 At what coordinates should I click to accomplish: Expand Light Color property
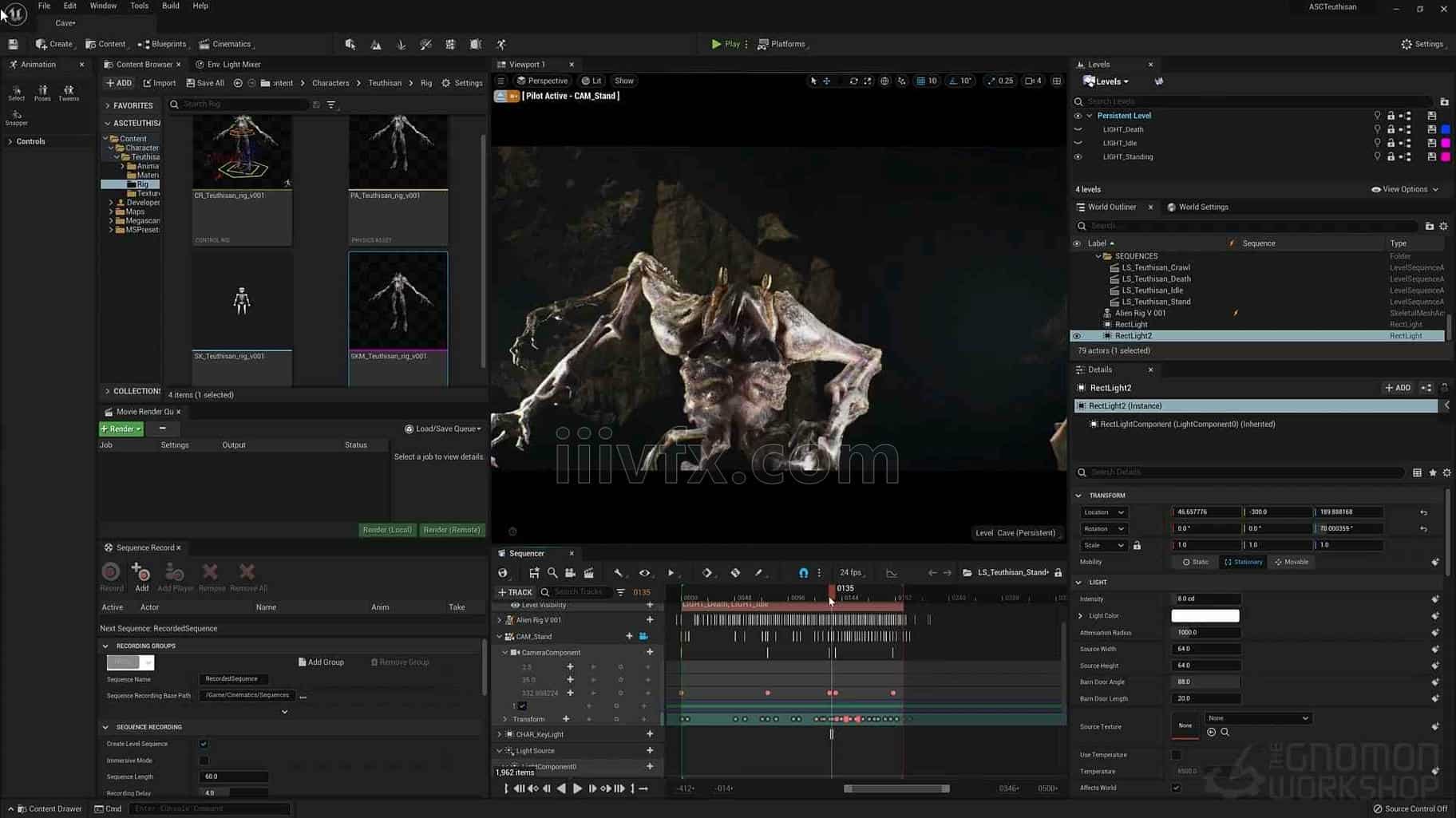[x=1081, y=616]
